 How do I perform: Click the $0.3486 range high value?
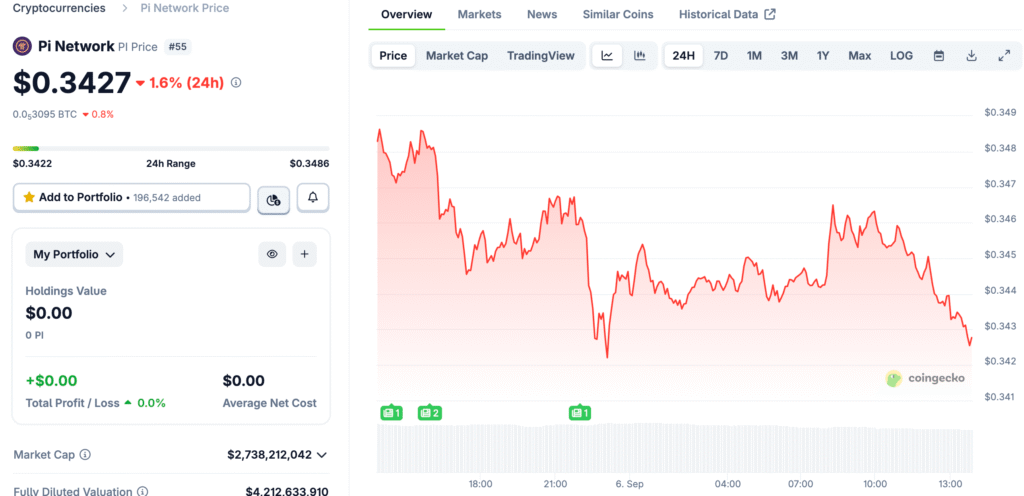coord(310,164)
